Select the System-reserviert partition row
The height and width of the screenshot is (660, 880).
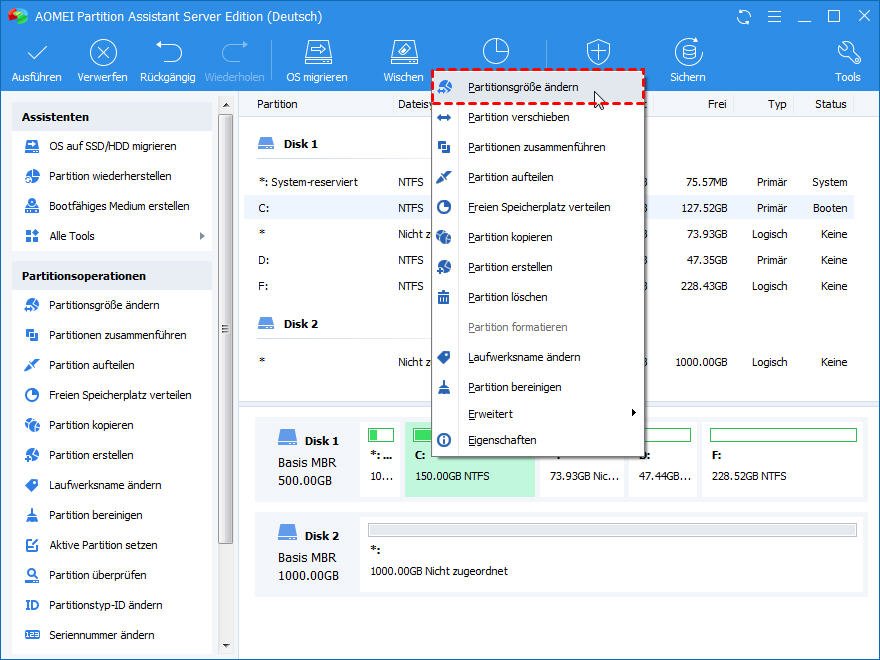pyautogui.click(x=549, y=182)
